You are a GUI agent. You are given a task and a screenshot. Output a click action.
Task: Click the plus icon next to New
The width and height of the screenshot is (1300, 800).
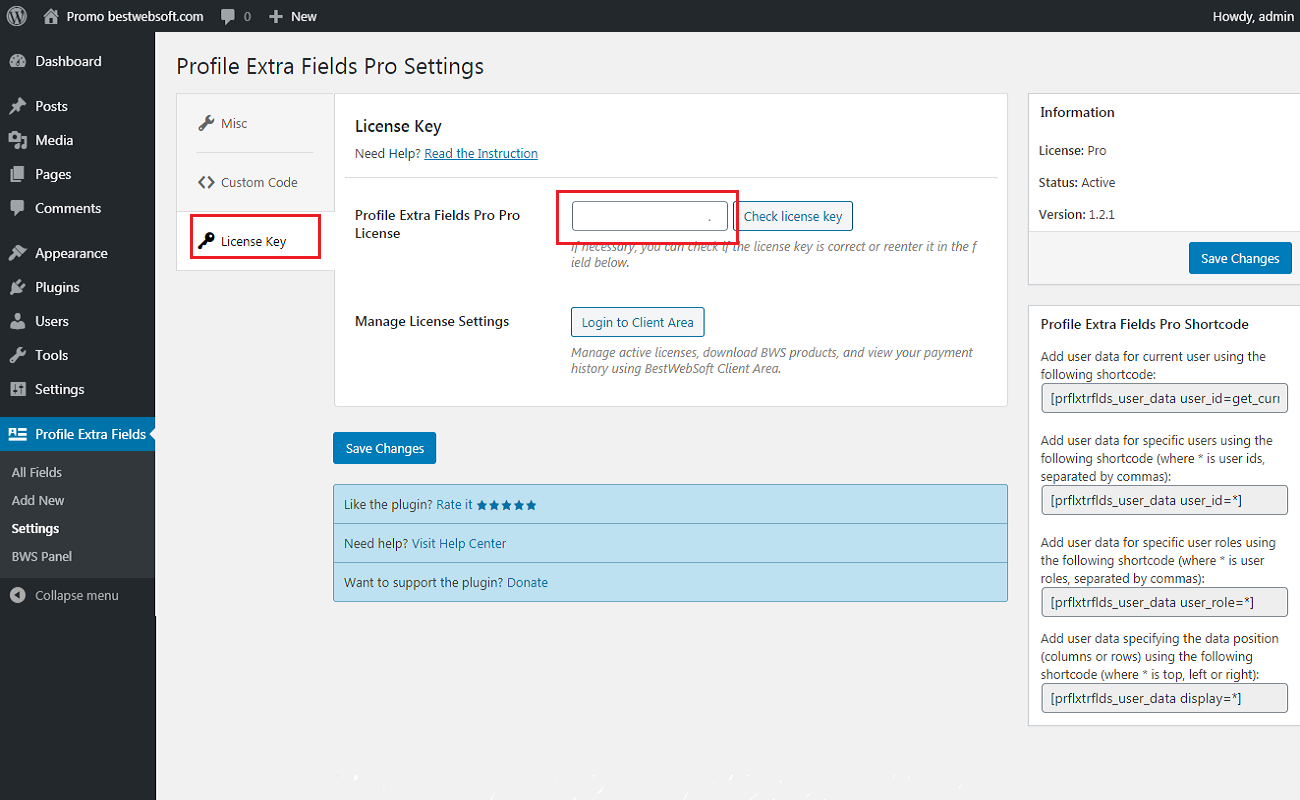[x=277, y=16]
